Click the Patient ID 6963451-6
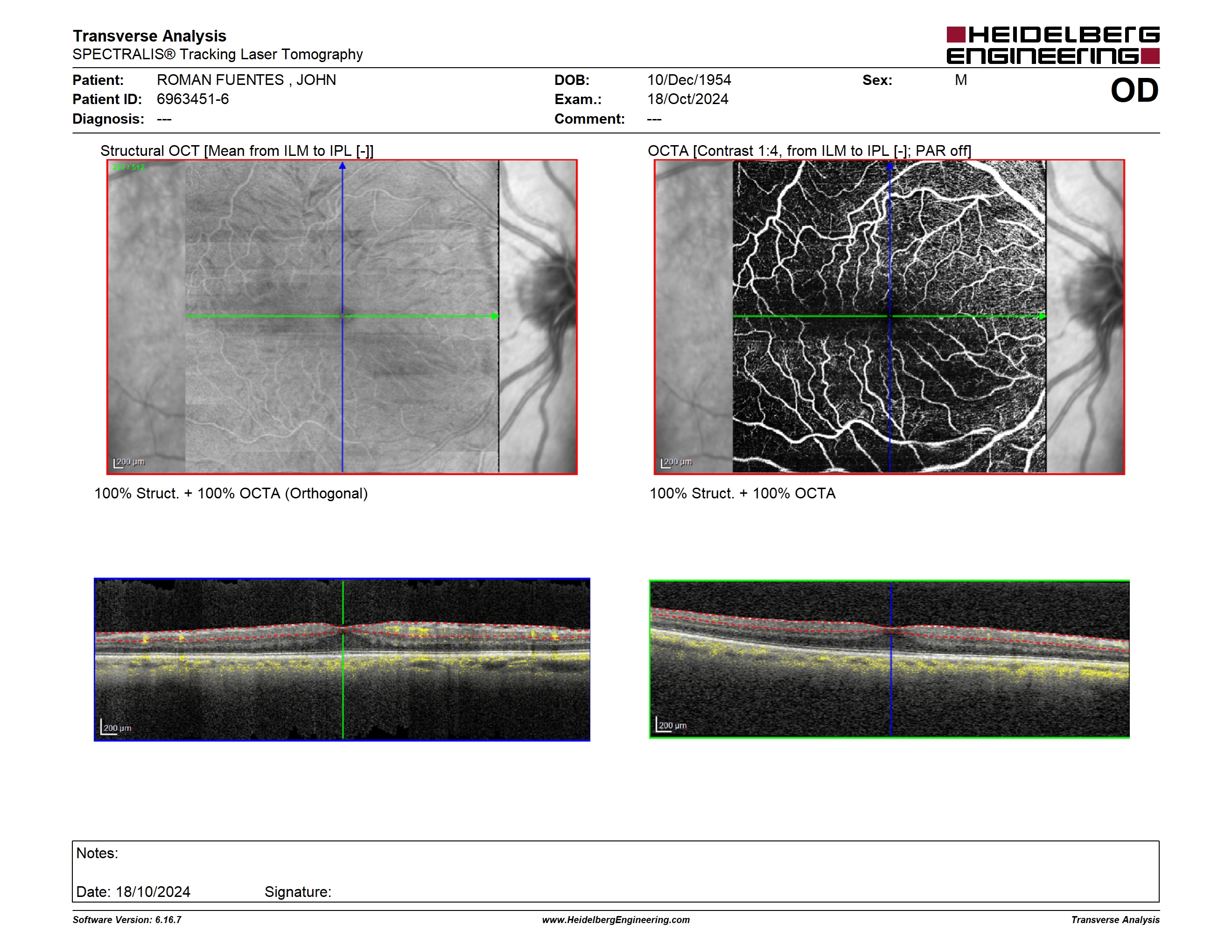The height and width of the screenshot is (952, 1232). [x=193, y=99]
